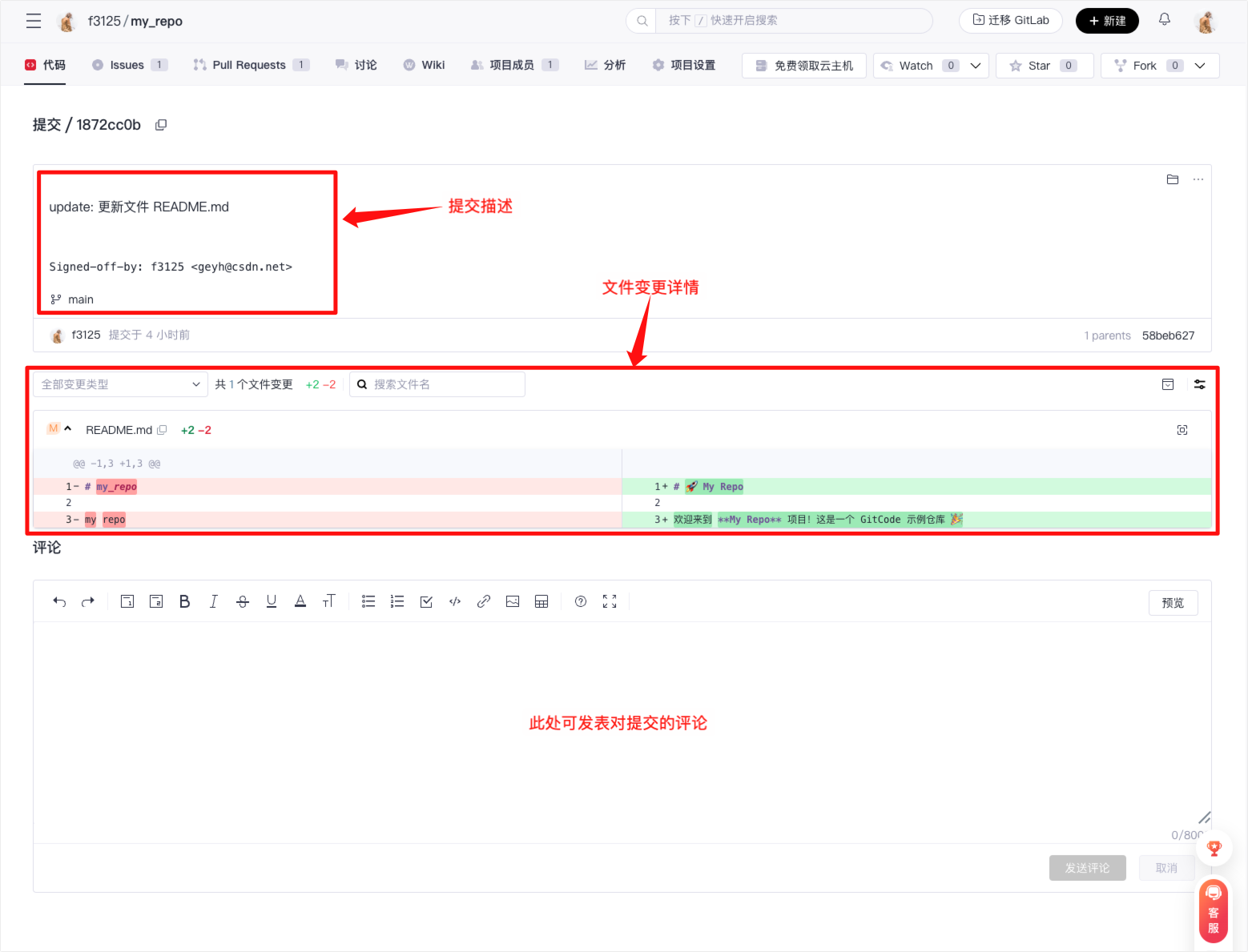This screenshot has width=1248, height=952.
Task: Click the 预览 preview button
Action: (x=1173, y=603)
